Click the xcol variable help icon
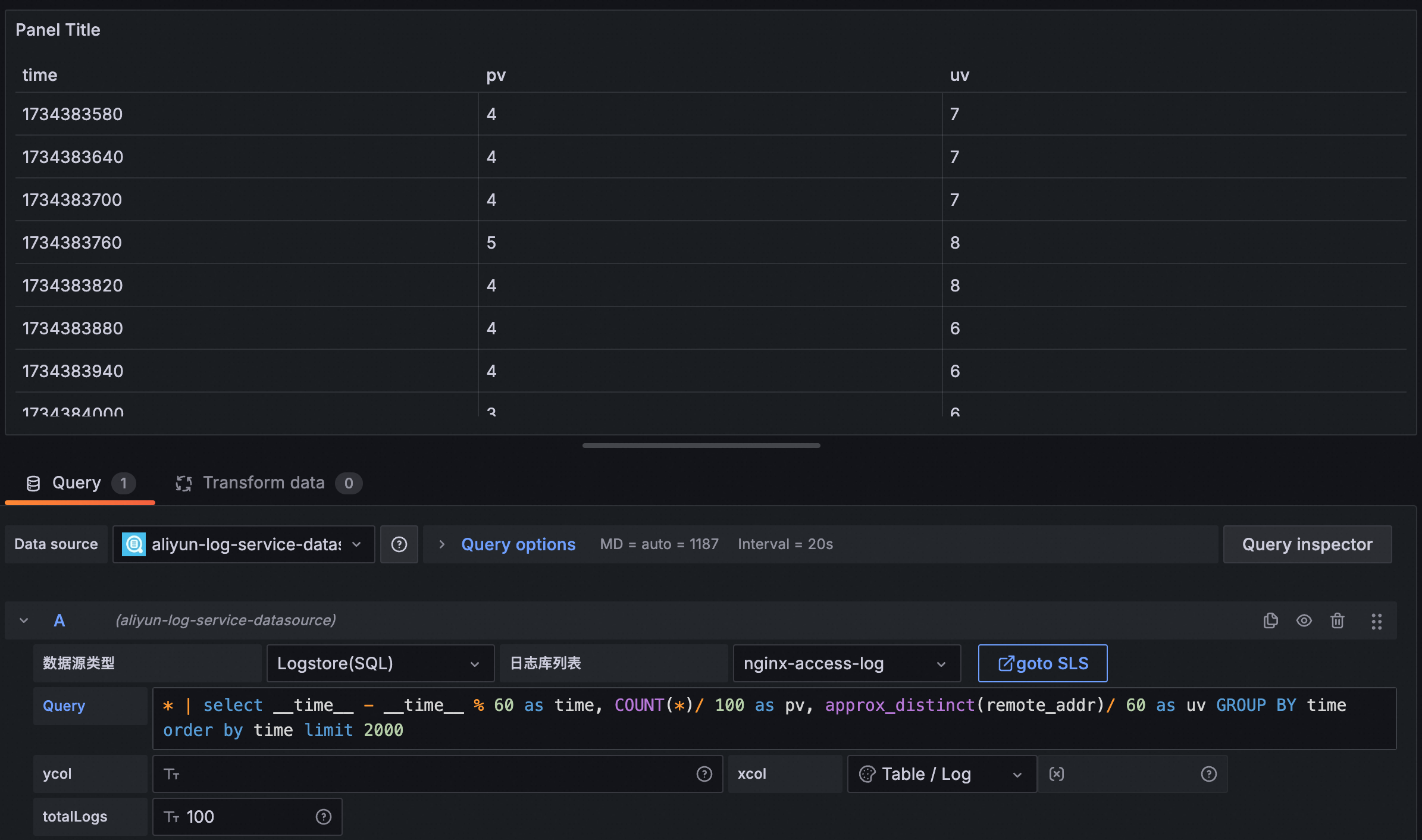This screenshot has height=840, width=1422. (1208, 774)
